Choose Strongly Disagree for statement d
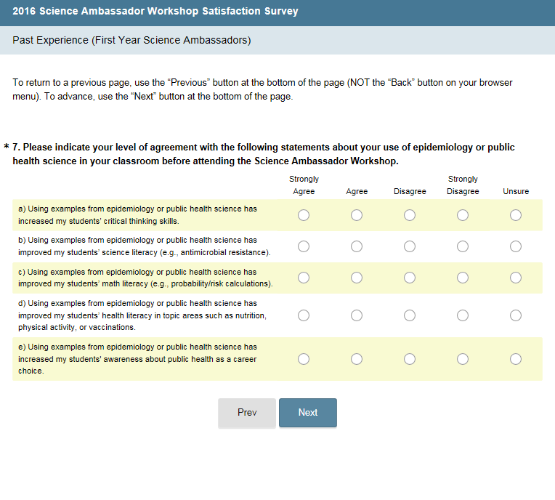Screen dimensions: 555x500 pos(463,315)
